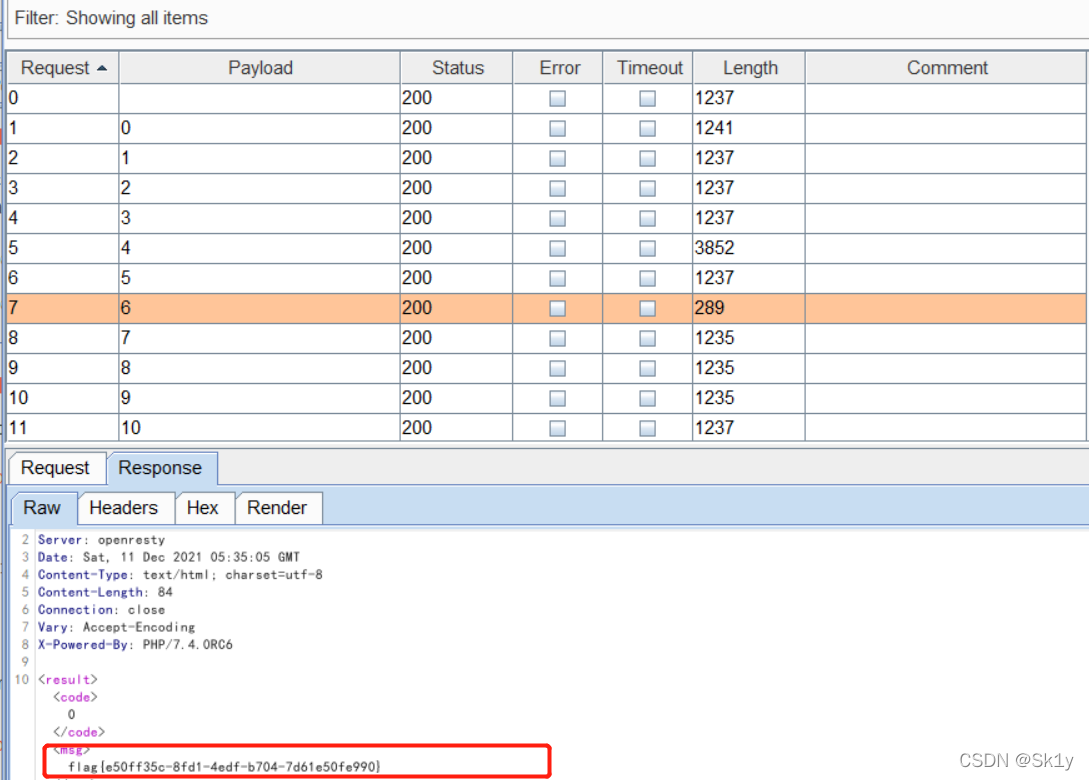Select request number 0 row
The width and height of the screenshot is (1089, 780).
547,98
